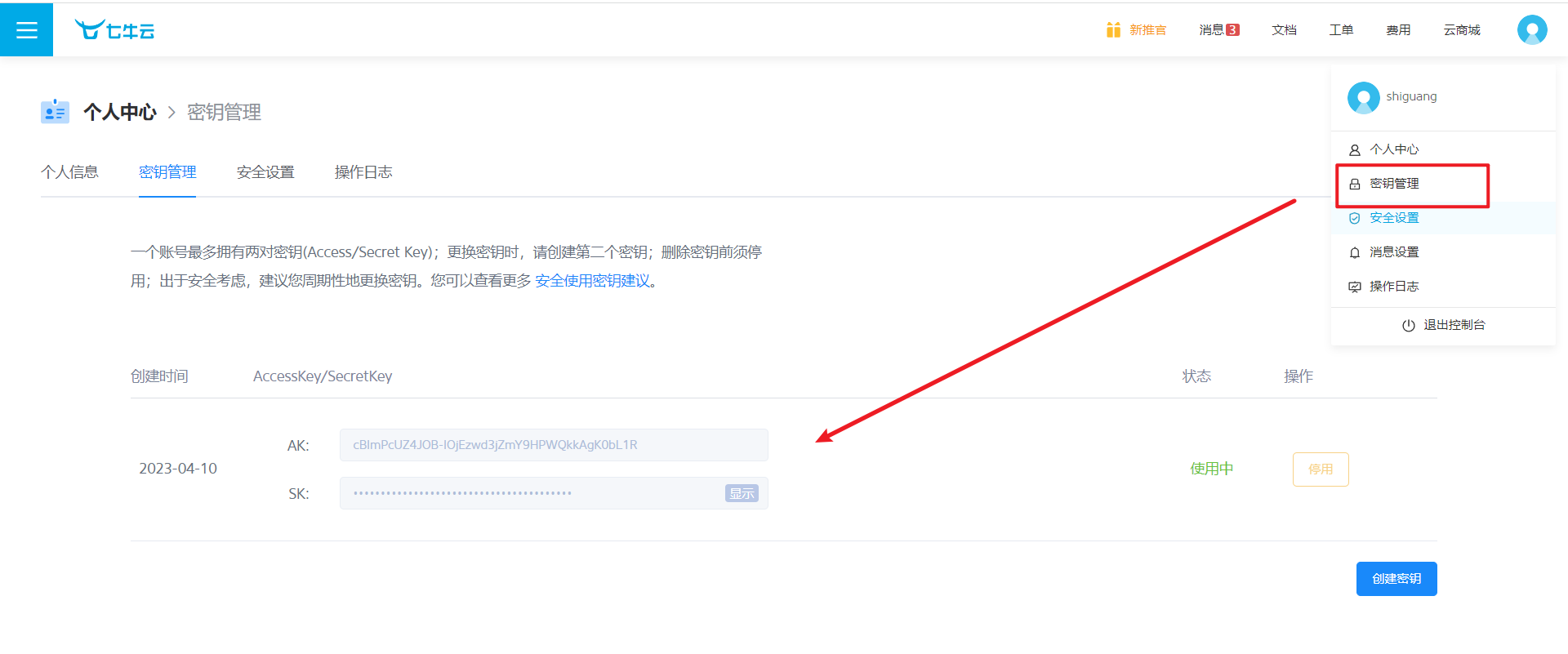Open the 安全使用密钥建议 link
1568x654 pixels.
(592, 281)
